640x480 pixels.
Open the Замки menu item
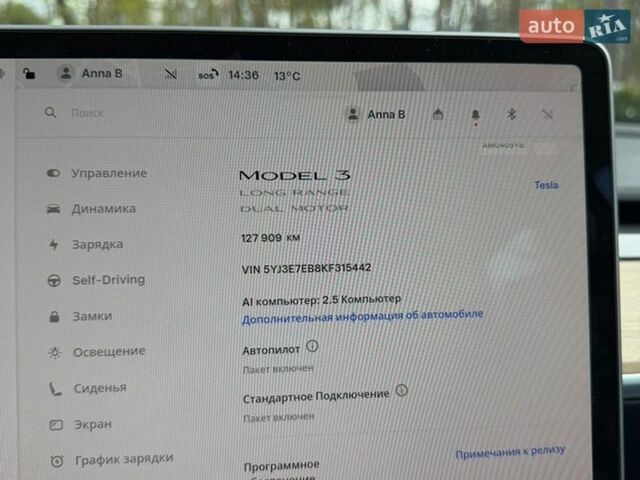(x=92, y=316)
